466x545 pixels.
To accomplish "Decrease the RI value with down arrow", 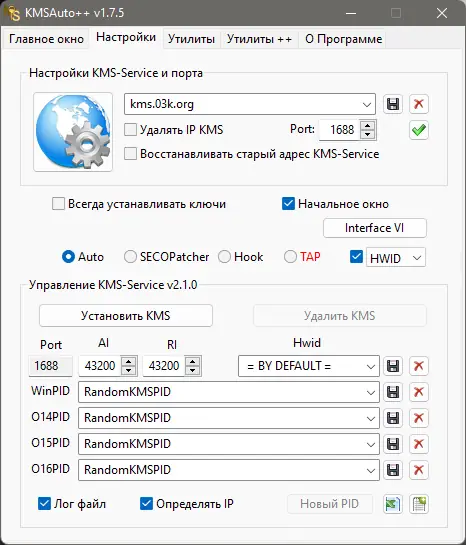I will 193,371.
